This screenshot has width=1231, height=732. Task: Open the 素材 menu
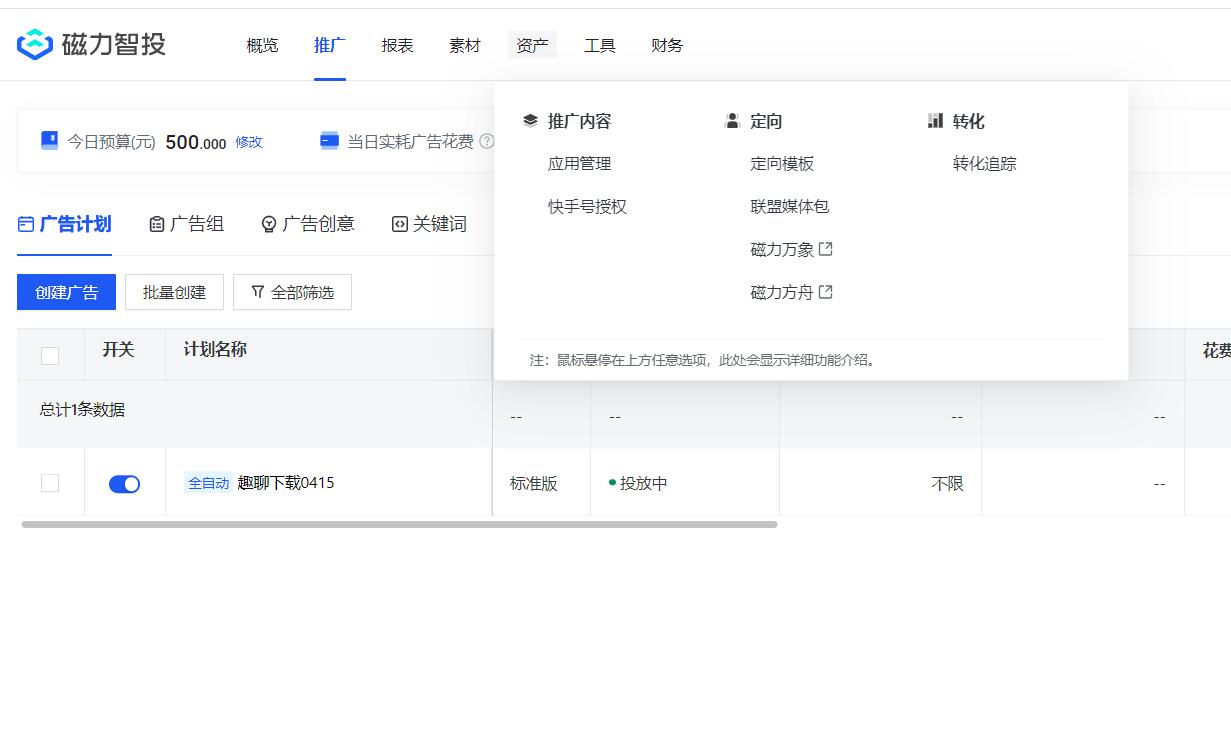[465, 45]
